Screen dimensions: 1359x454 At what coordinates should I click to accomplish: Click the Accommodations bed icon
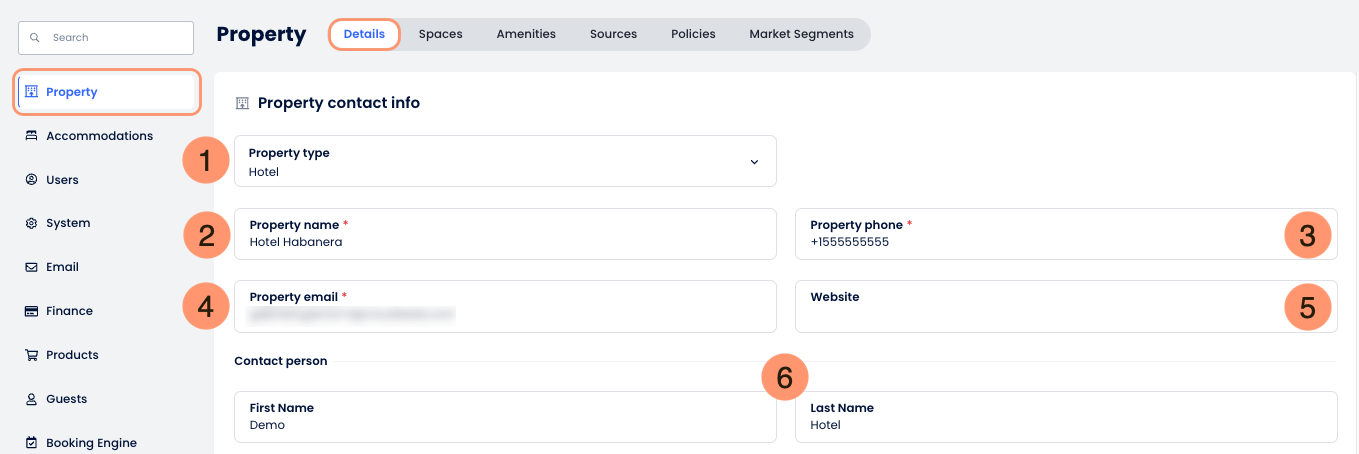(x=31, y=136)
